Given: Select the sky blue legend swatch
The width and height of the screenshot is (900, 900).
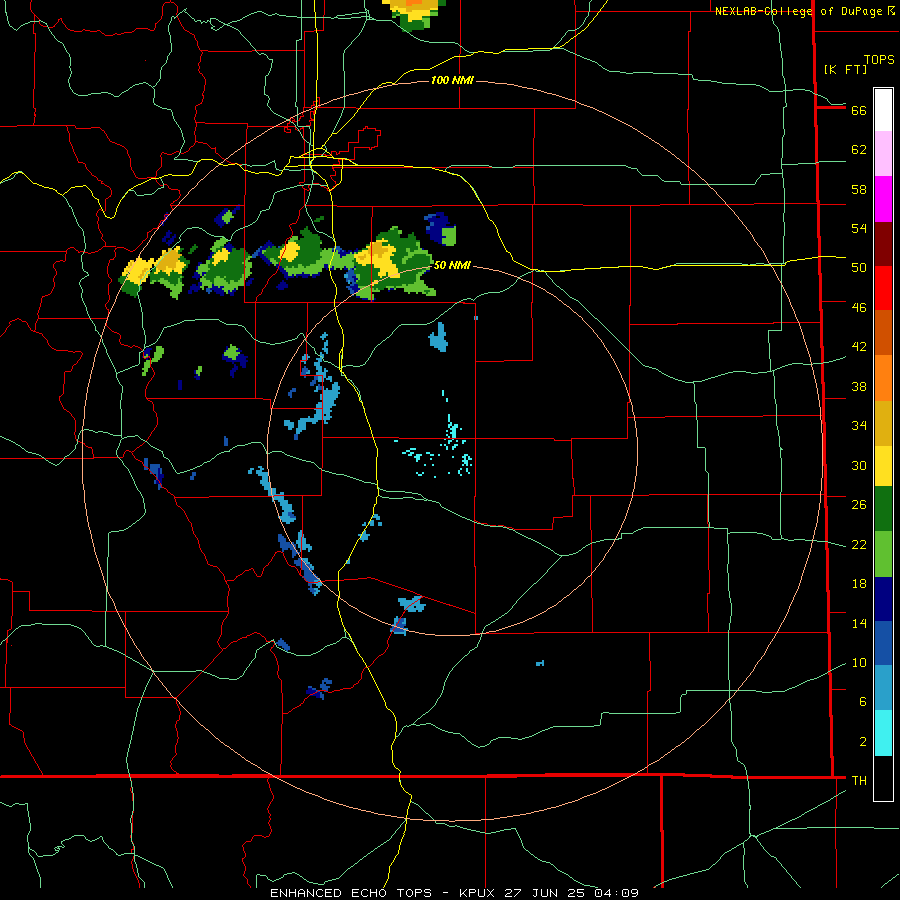Looking at the screenshot, I should pyautogui.click(x=883, y=688).
